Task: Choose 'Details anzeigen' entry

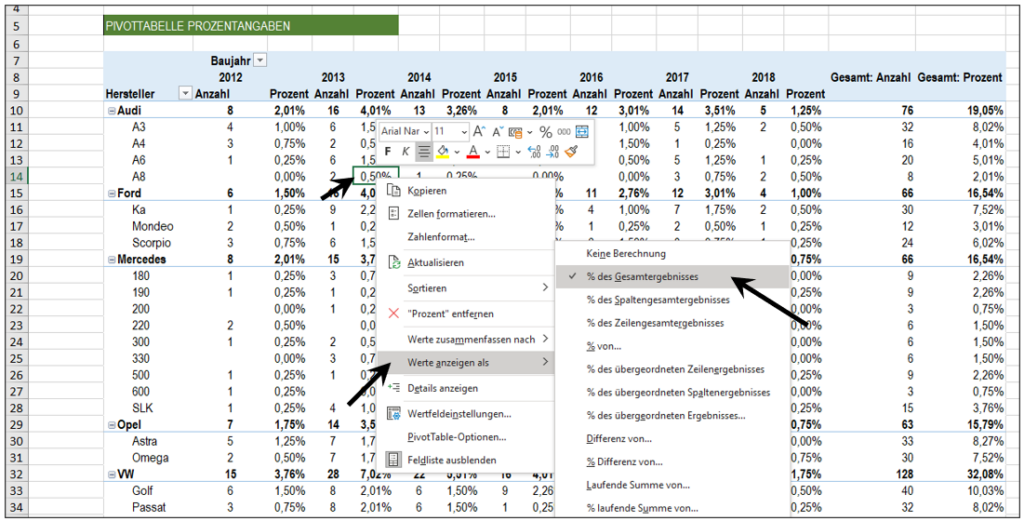Action: point(466,388)
